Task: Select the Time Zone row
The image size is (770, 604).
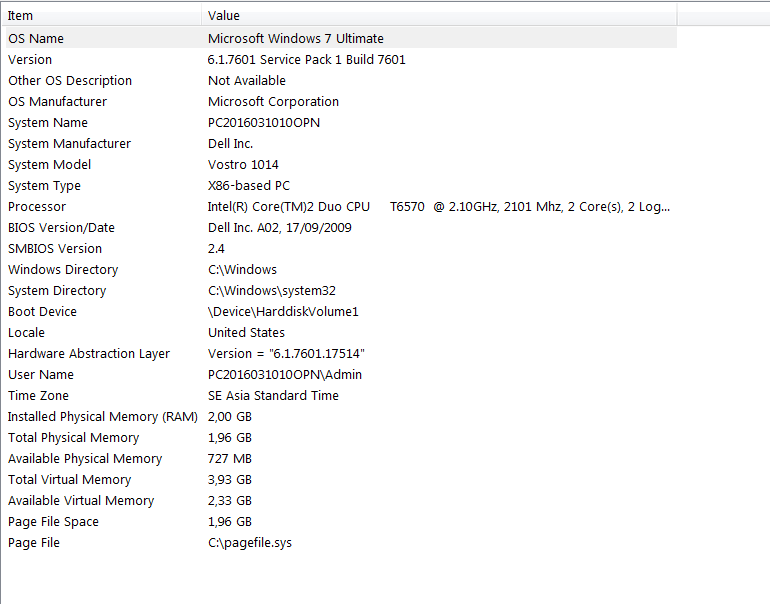Action: [341, 396]
